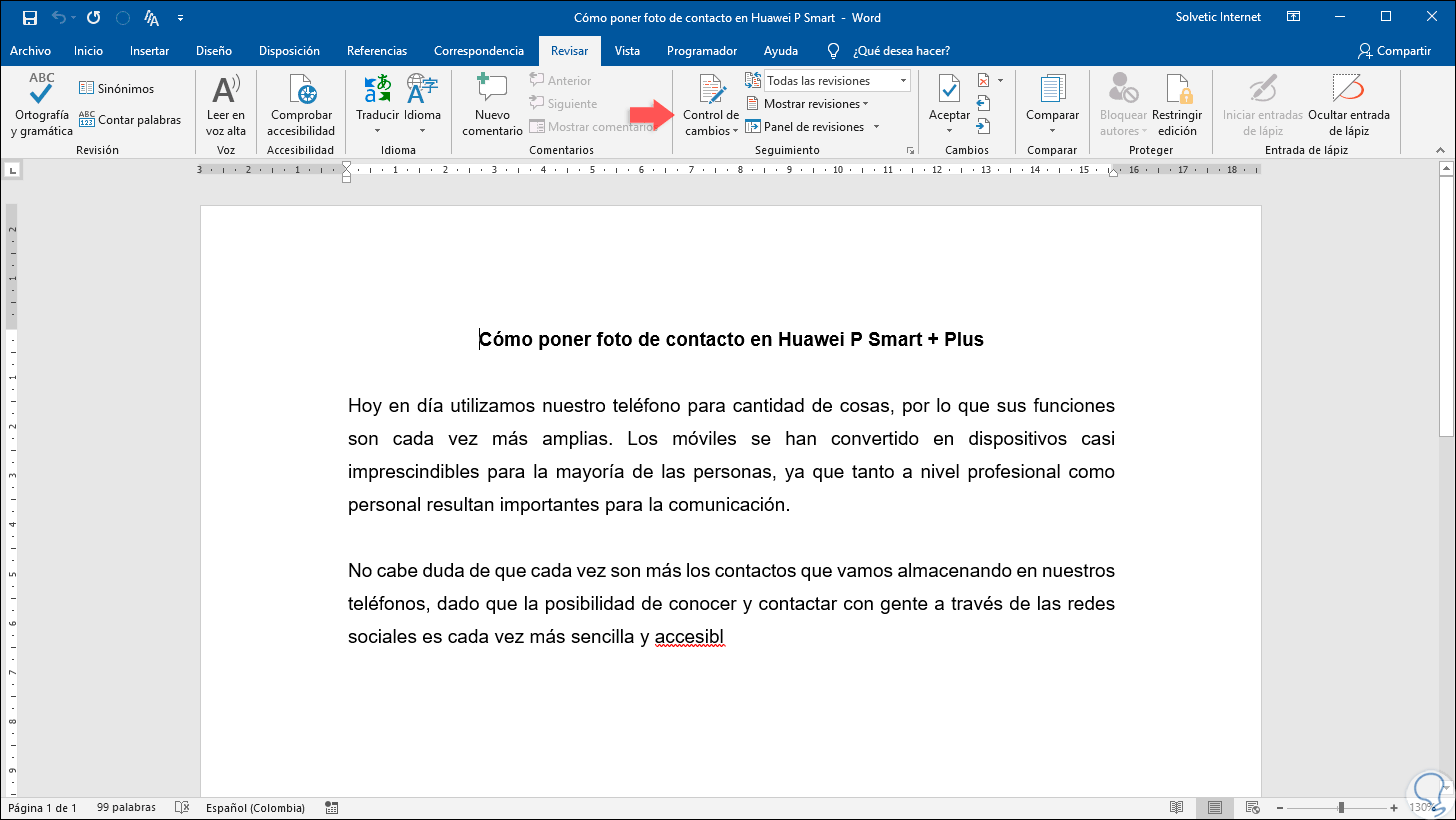The height and width of the screenshot is (820, 1456).
Task: Click the Solvetic Internet account name
Action: coord(1219,17)
